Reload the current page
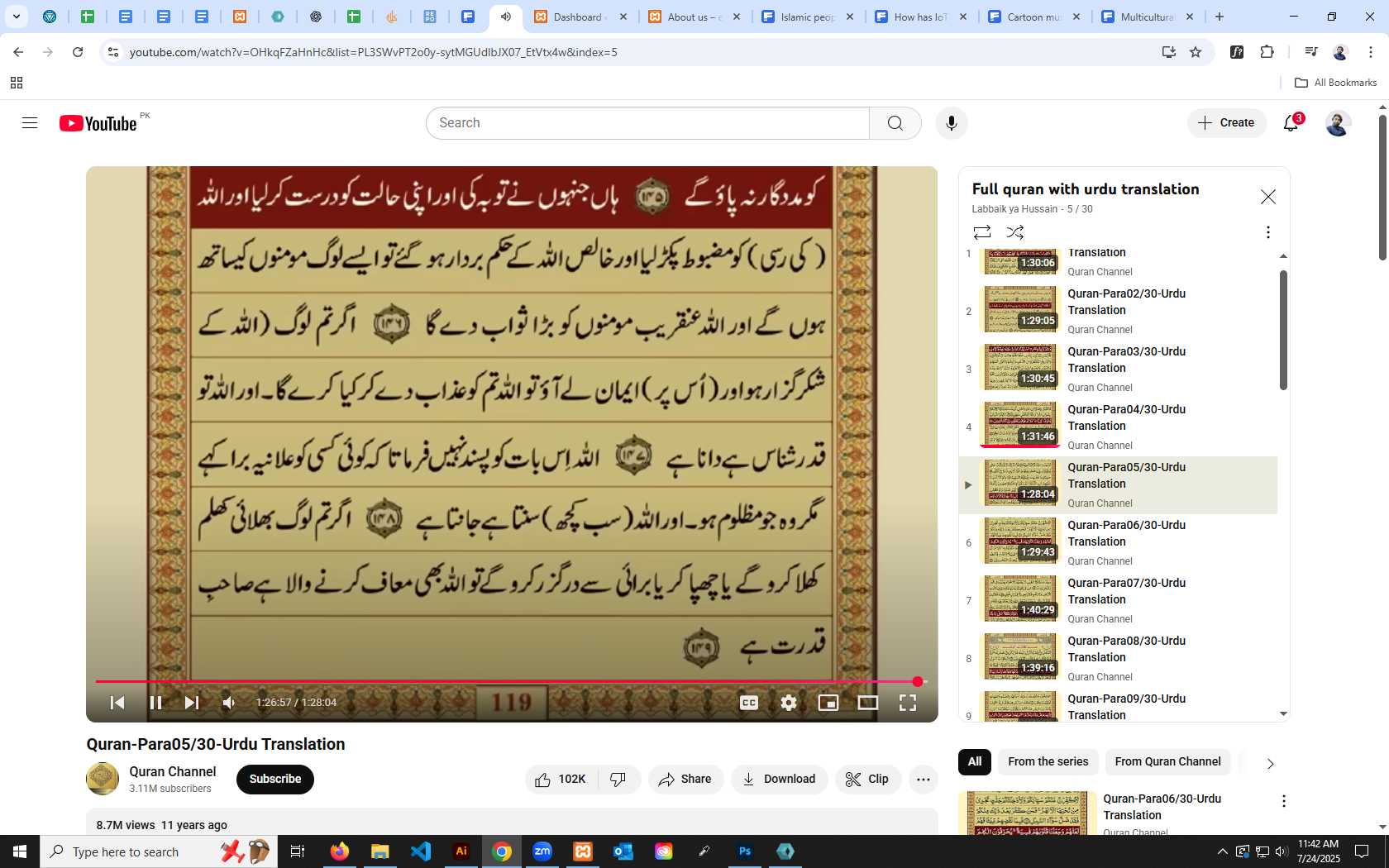The image size is (1389, 868). pos(78,52)
